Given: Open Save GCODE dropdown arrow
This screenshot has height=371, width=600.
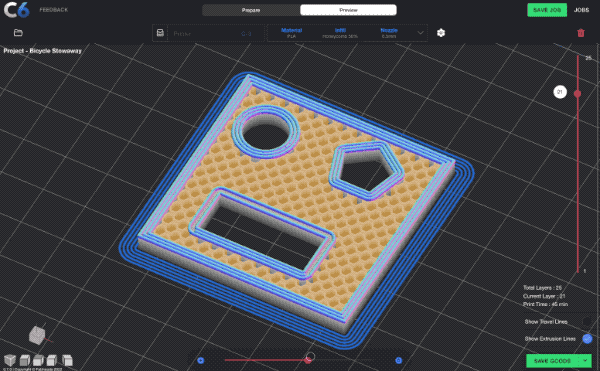Looking at the screenshot, I should [585, 361].
